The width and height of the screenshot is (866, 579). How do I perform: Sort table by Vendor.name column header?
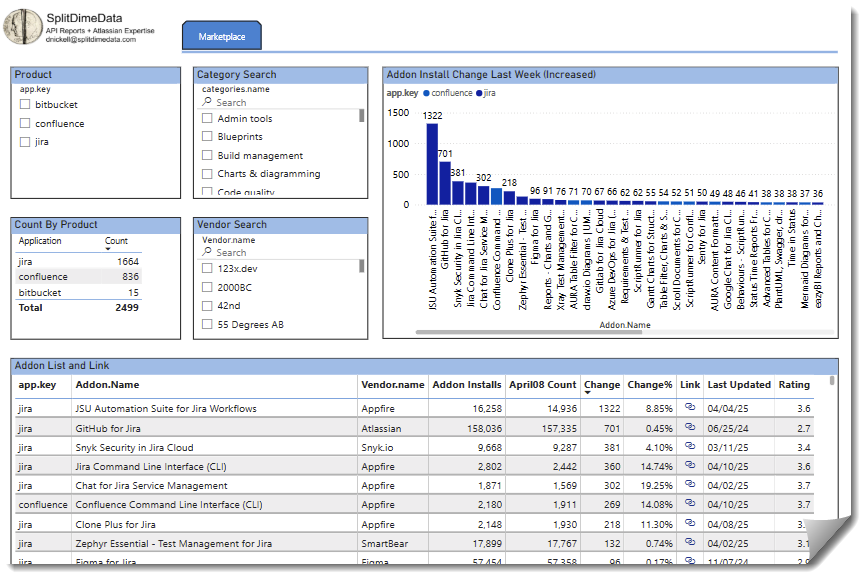tap(393, 385)
